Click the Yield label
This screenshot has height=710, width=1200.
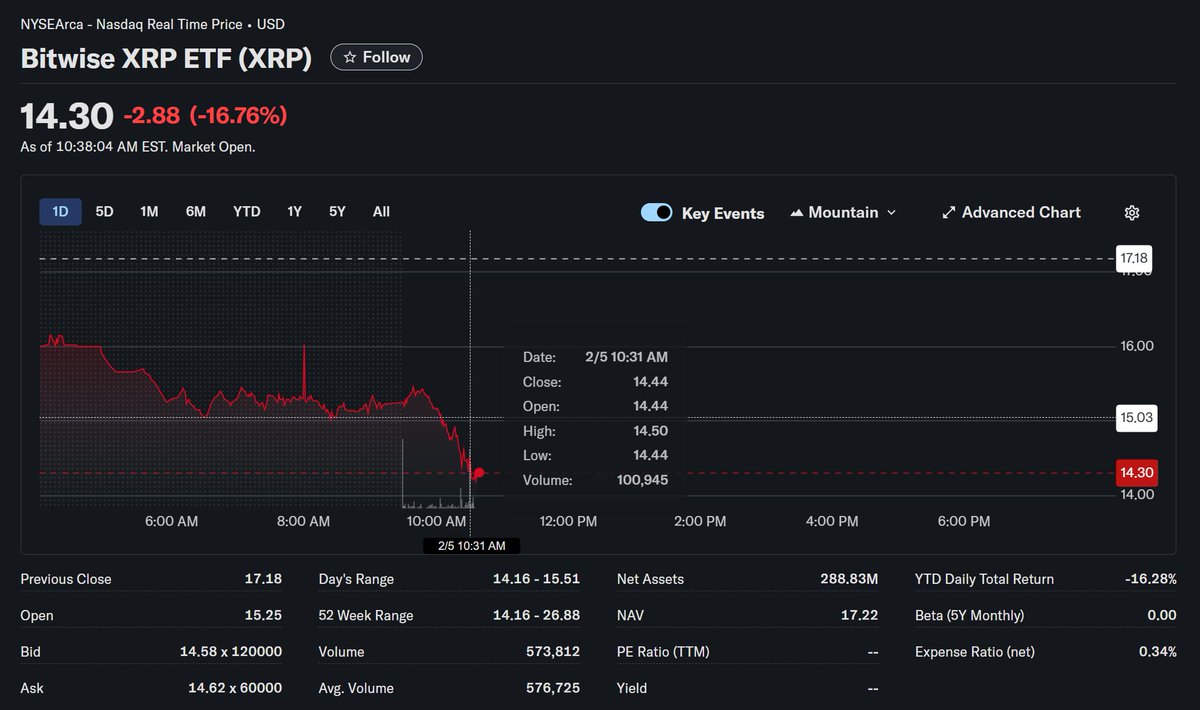click(632, 688)
